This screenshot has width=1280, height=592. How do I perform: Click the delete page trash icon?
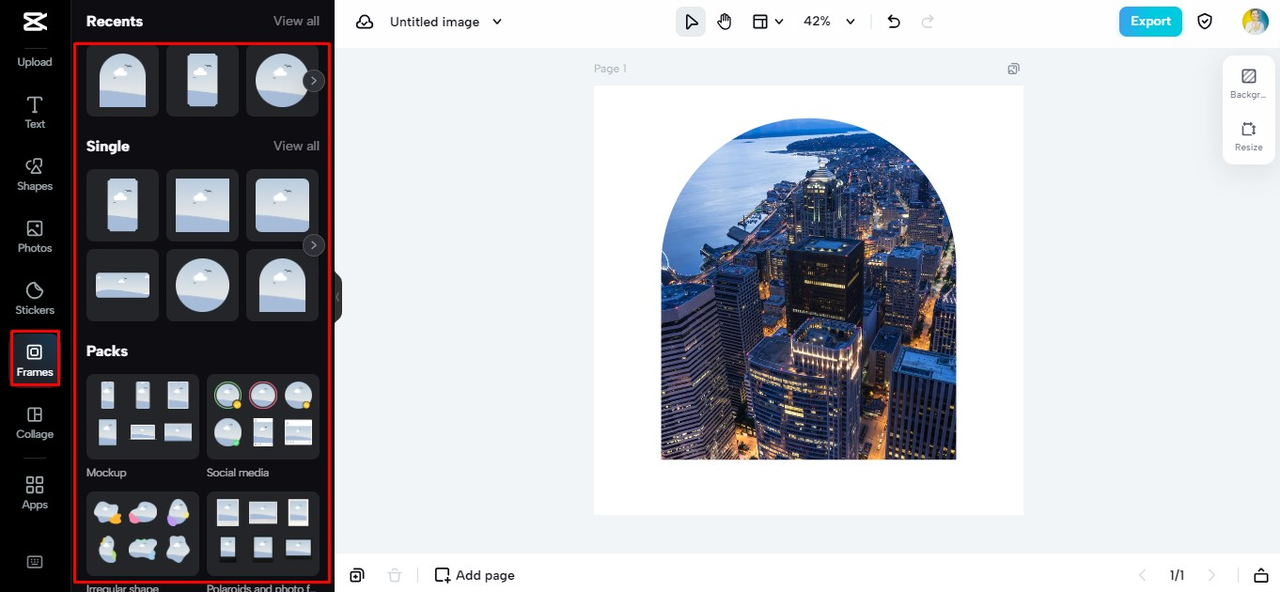[395, 575]
